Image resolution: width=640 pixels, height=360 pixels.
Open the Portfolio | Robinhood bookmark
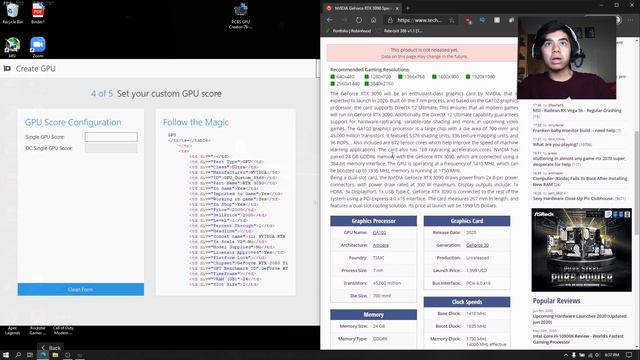point(349,31)
